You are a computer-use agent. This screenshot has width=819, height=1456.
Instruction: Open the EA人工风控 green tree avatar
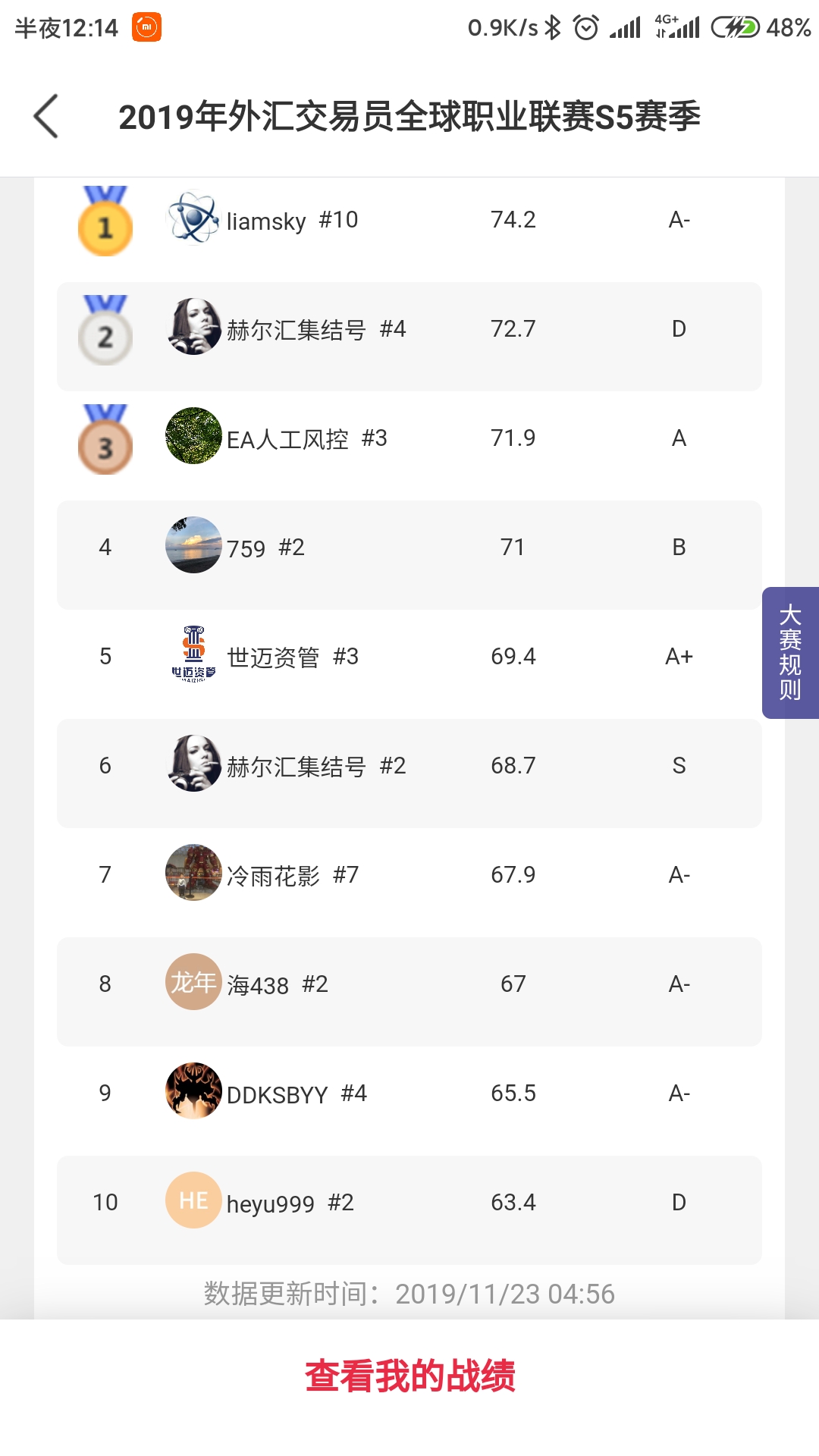pos(193,436)
